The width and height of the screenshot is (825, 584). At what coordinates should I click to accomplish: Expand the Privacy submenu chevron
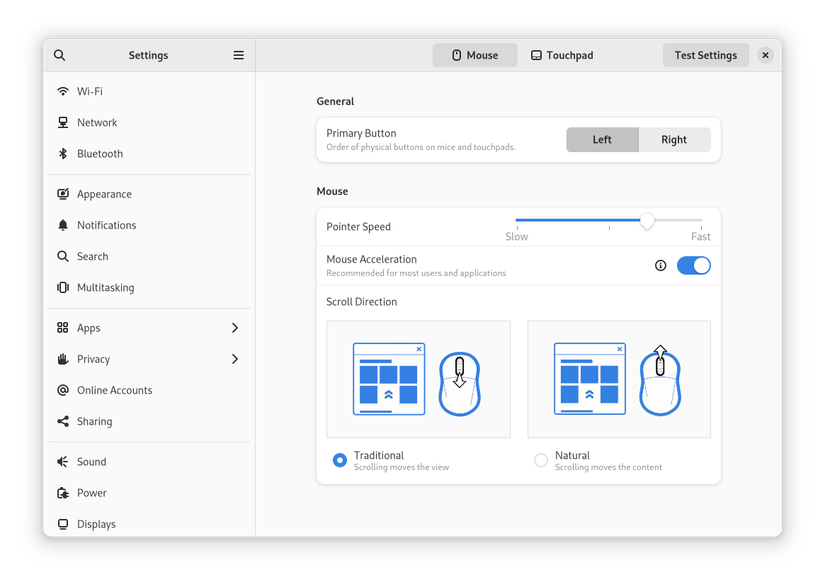235,359
